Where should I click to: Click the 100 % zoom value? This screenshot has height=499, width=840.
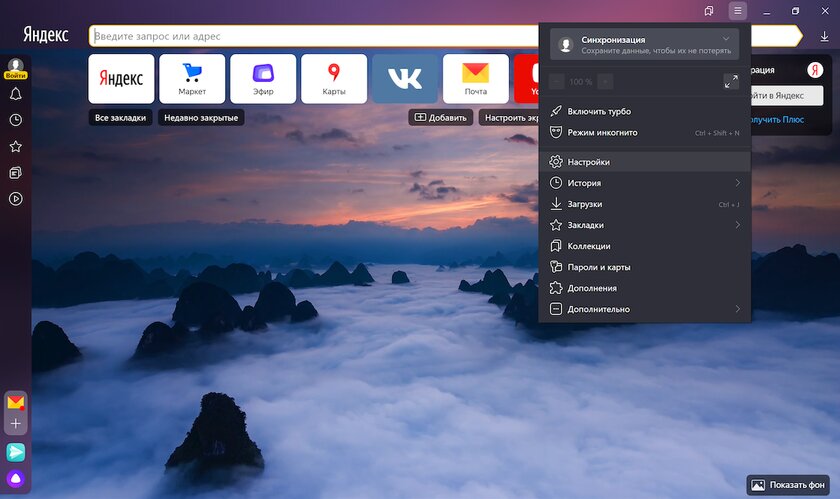(581, 81)
